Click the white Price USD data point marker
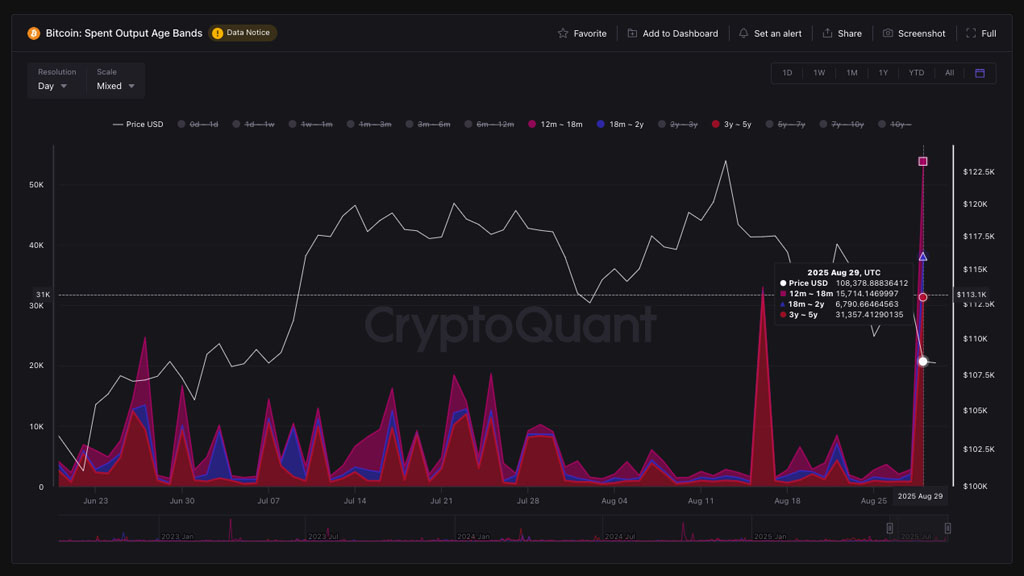 point(923,361)
